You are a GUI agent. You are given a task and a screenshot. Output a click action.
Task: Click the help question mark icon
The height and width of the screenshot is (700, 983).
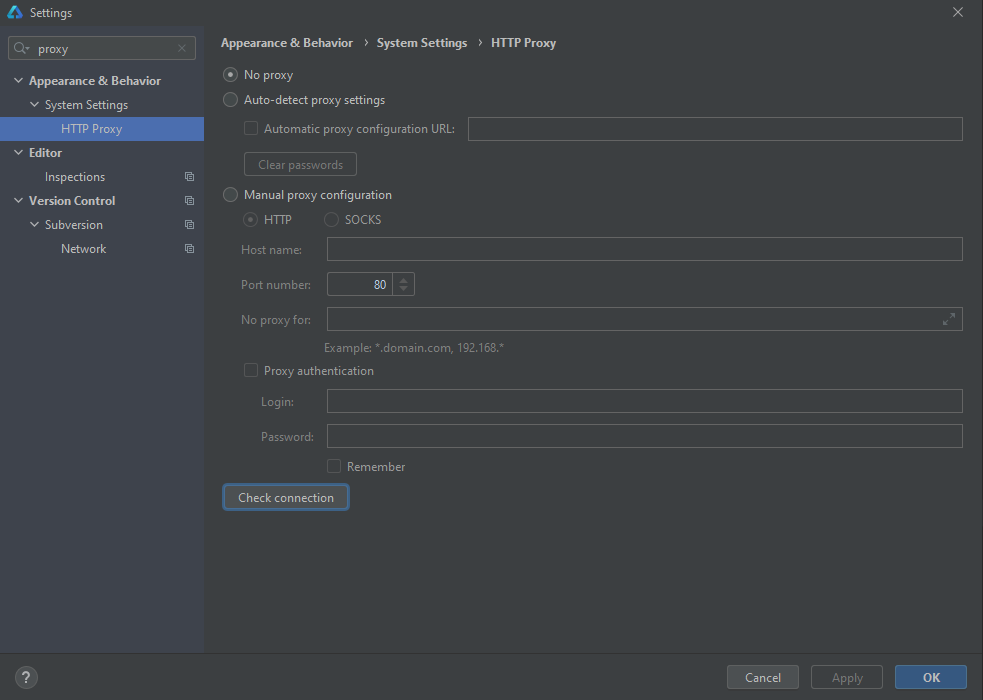click(x=26, y=677)
